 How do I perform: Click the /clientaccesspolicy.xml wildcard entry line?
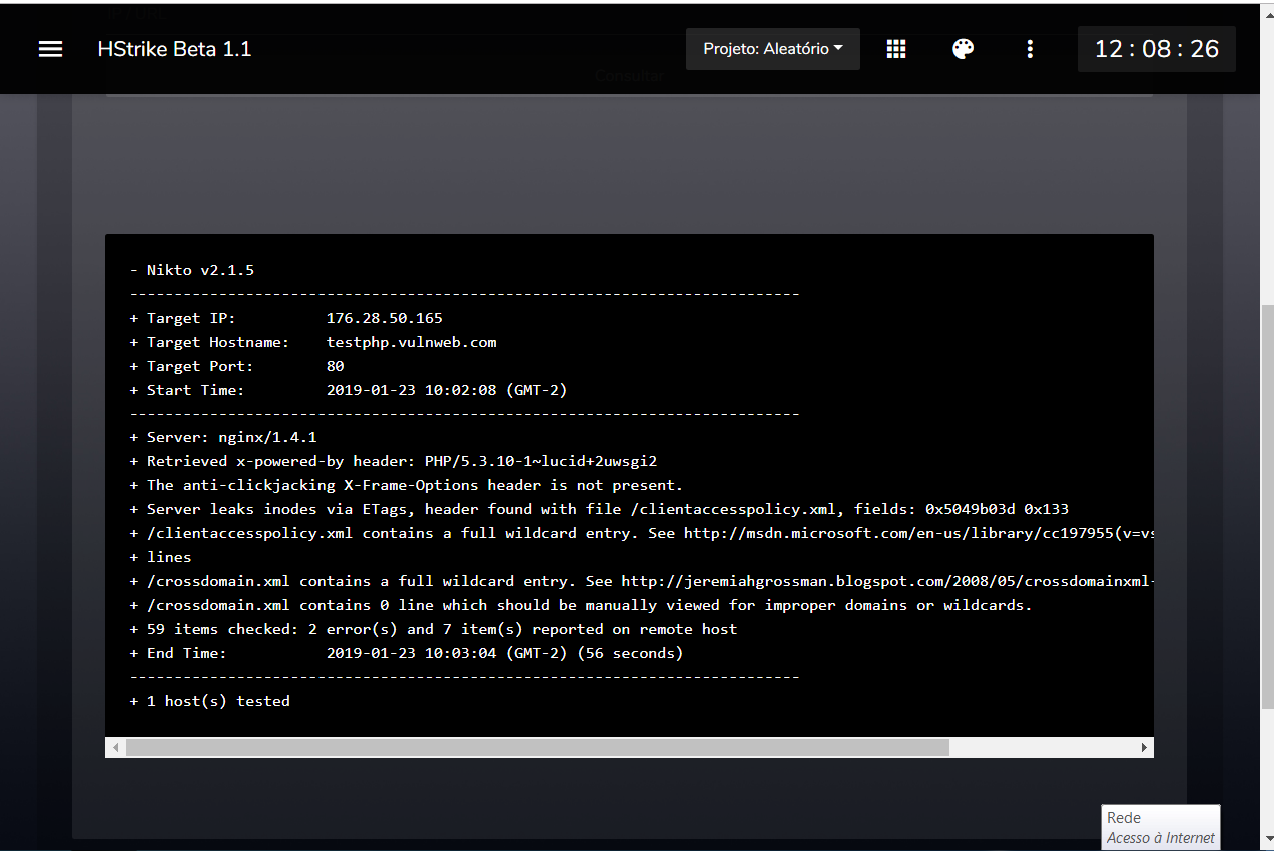pyautogui.click(x=642, y=533)
